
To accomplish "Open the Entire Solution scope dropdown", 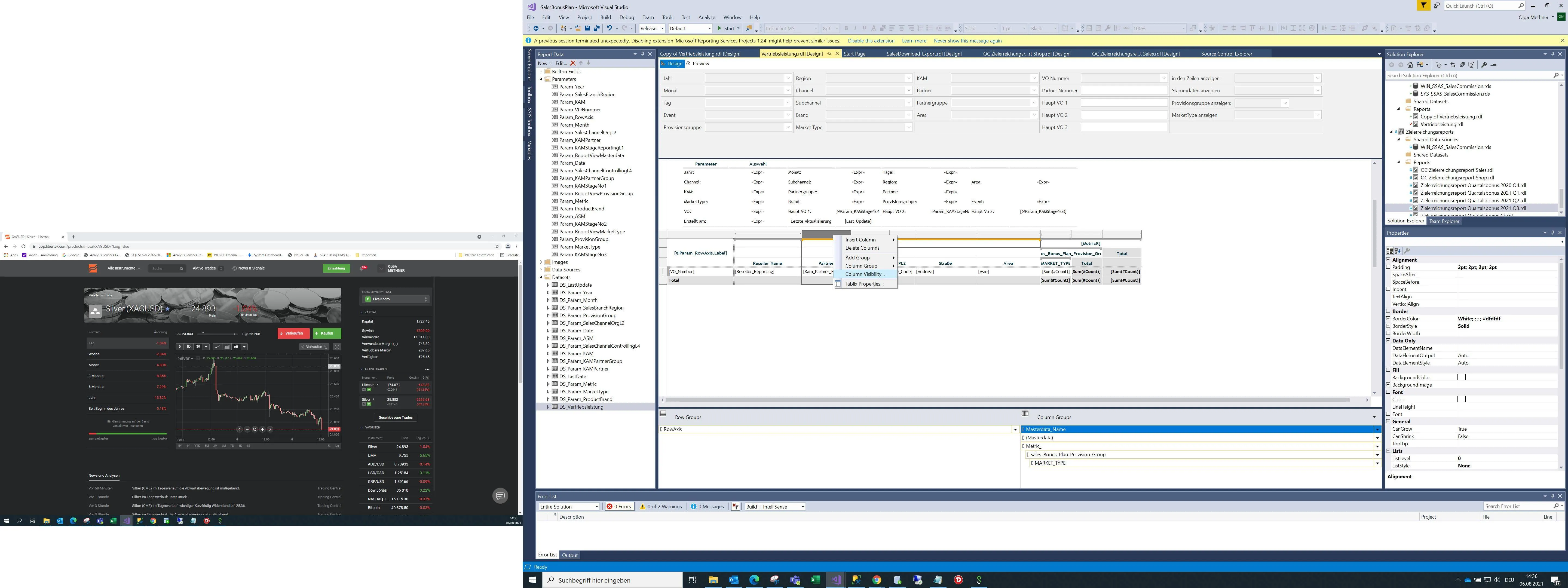I will click(x=569, y=506).
